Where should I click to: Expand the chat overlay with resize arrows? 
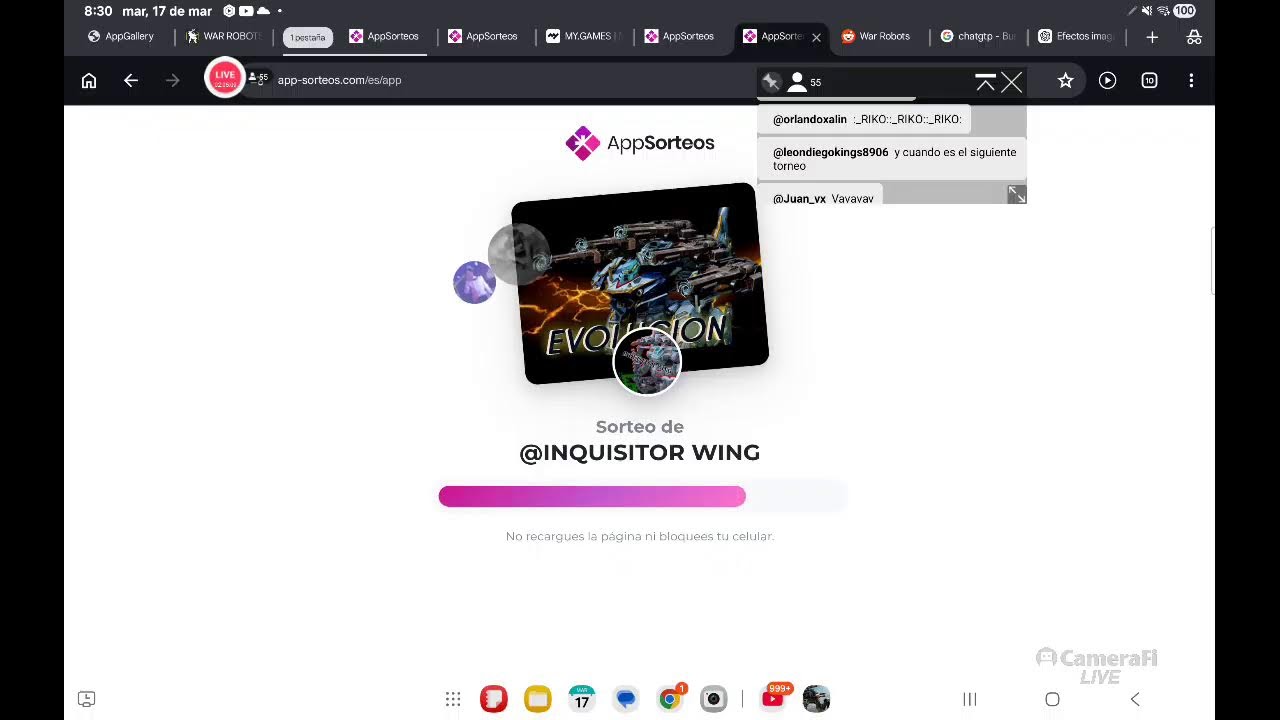click(1016, 195)
